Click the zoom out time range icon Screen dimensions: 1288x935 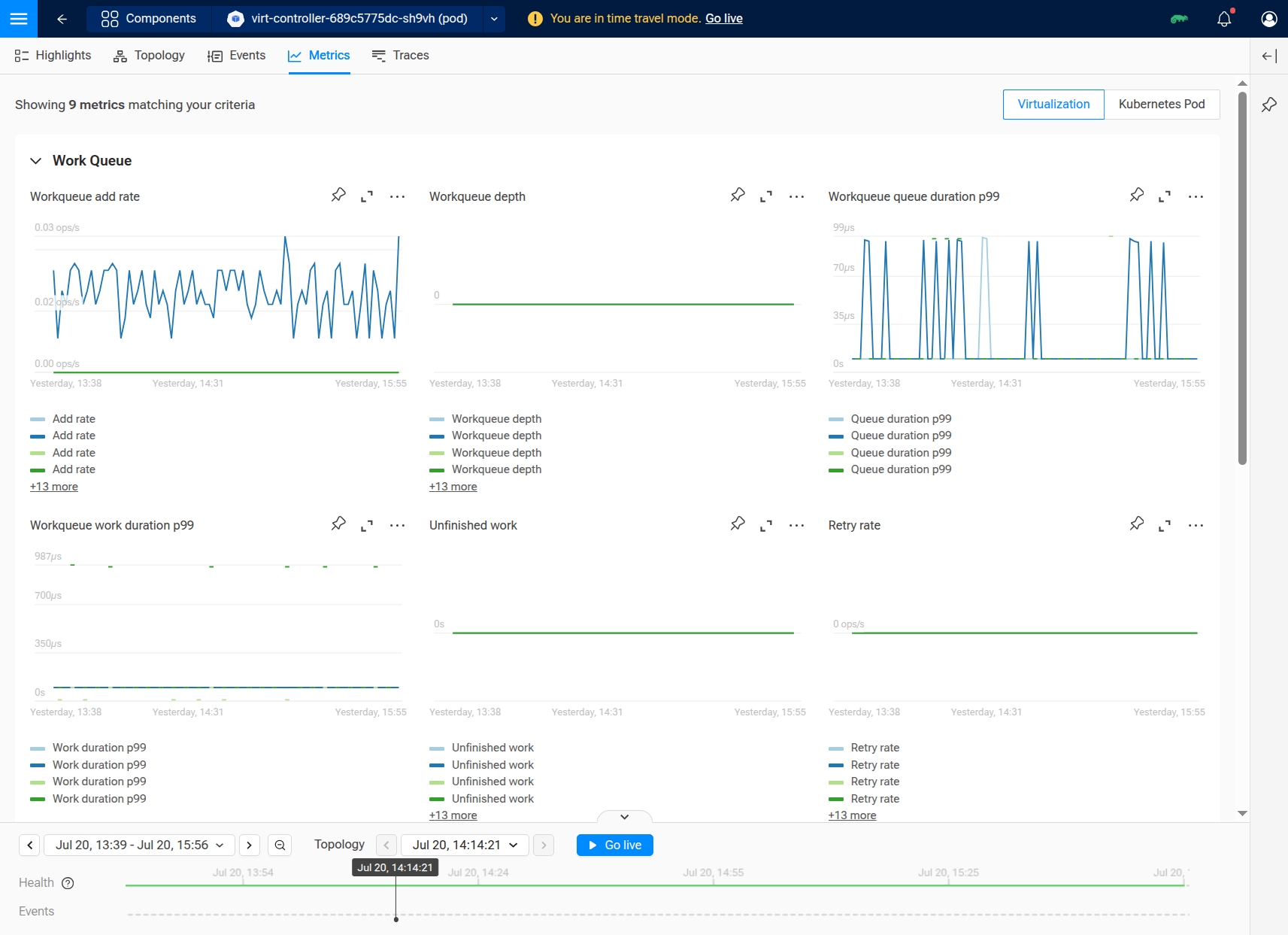click(x=280, y=845)
